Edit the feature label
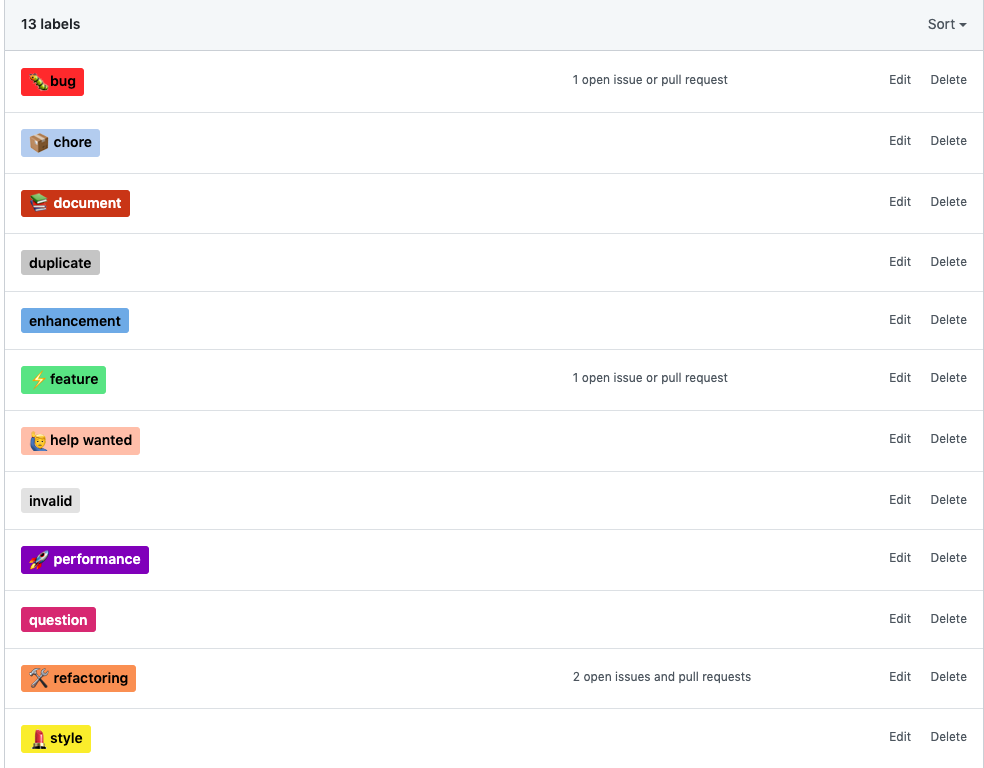 click(900, 378)
